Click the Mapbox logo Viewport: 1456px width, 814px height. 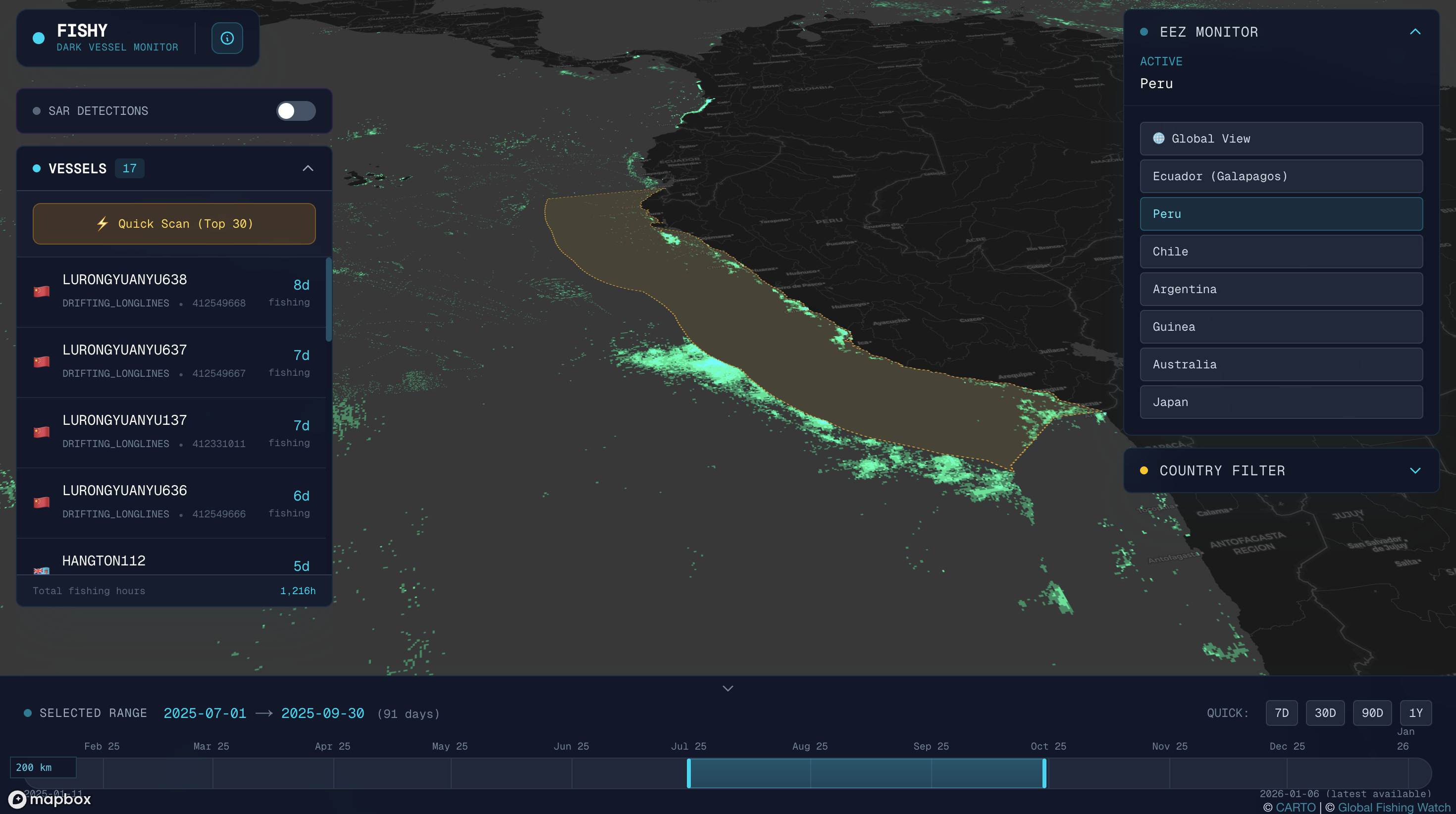tap(50, 799)
